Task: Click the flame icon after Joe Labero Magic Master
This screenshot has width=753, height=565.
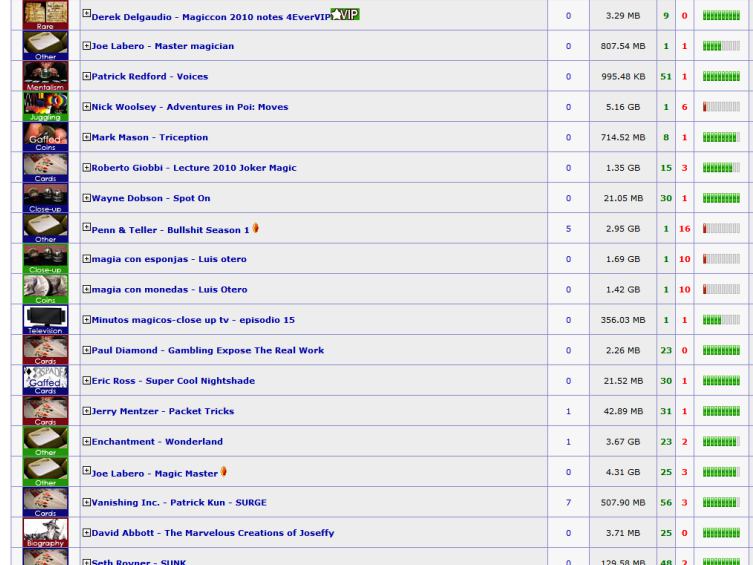Action: point(224,471)
